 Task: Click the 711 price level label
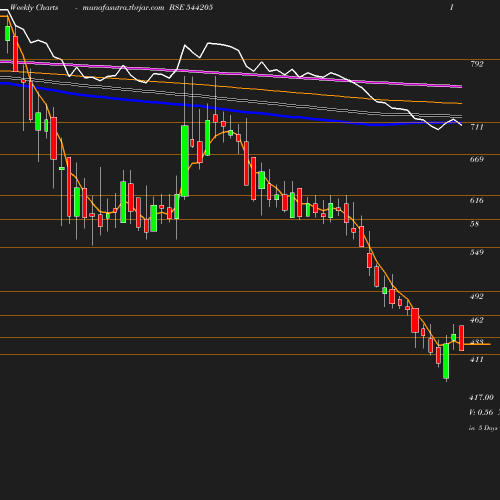(x=477, y=127)
